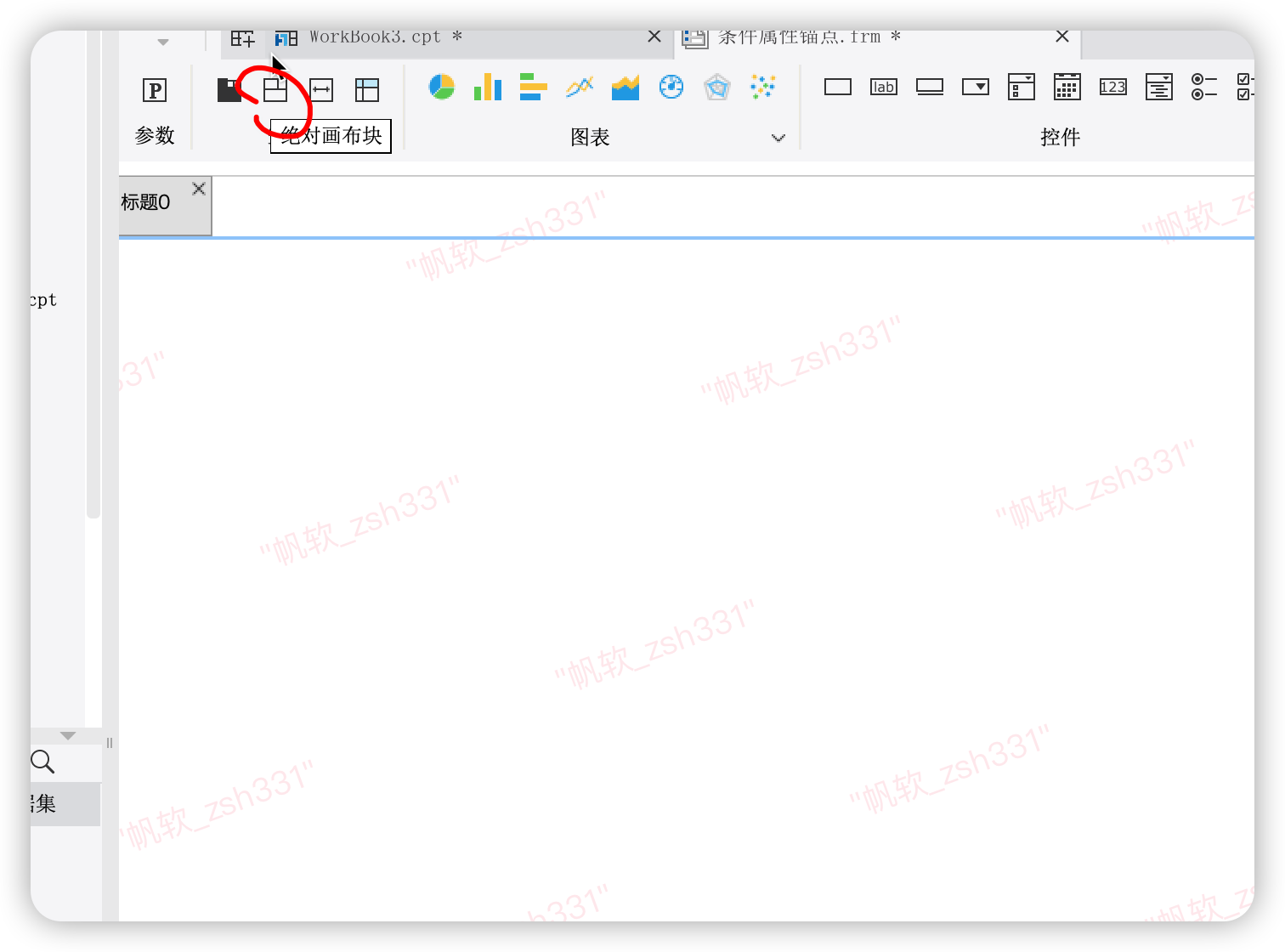Image resolution: width=1285 pixels, height=952 pixels.
Task: Click the cell-grid icon left of WorkBook3 tab
Action: [243, 38]
